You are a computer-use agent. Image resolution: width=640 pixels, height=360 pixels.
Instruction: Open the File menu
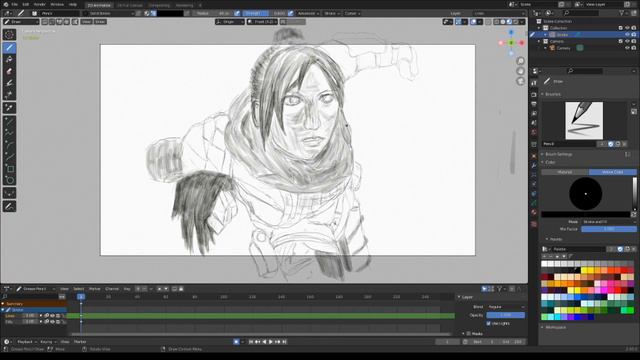tap(15, 4)
